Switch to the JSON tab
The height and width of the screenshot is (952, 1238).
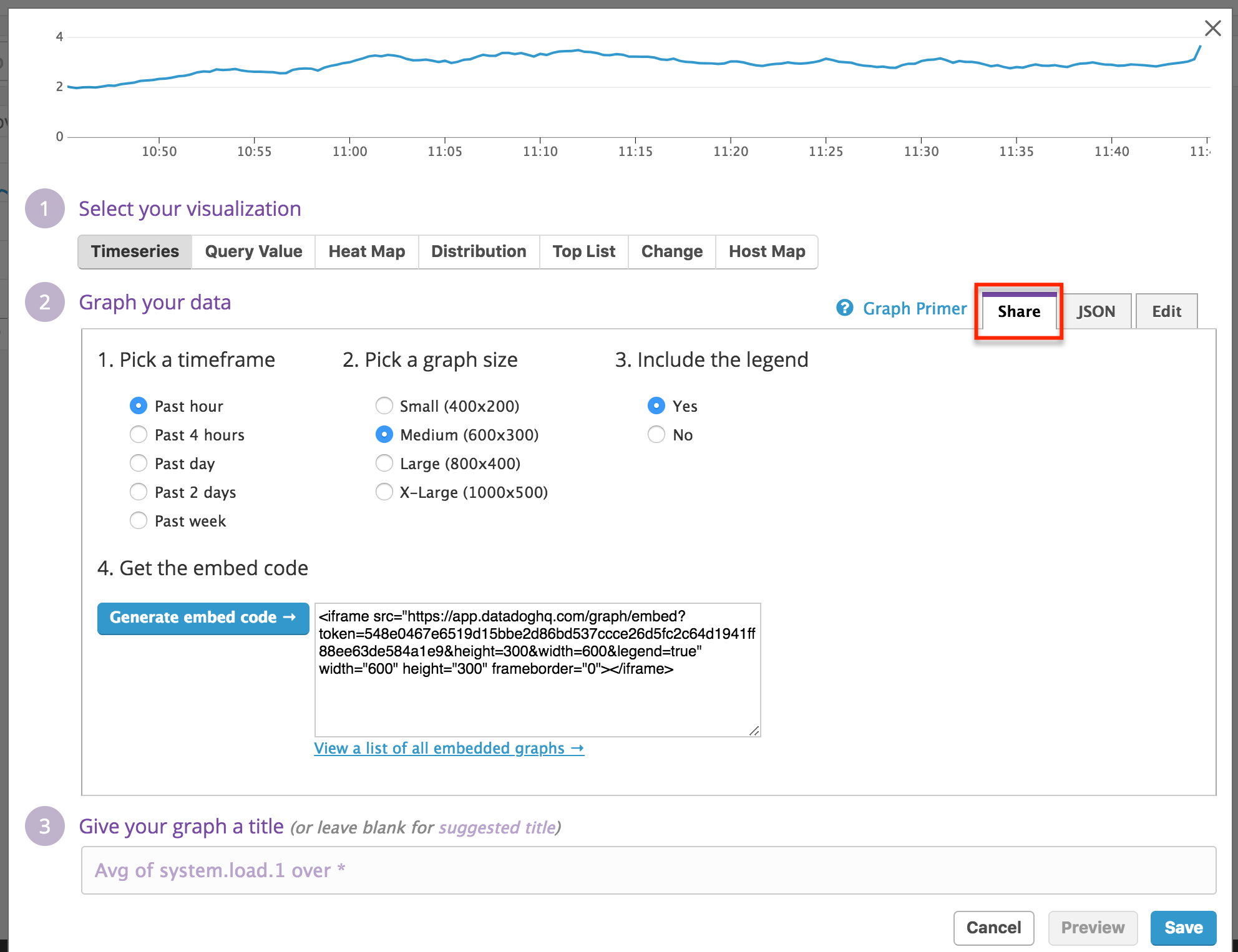point(1096,311)
